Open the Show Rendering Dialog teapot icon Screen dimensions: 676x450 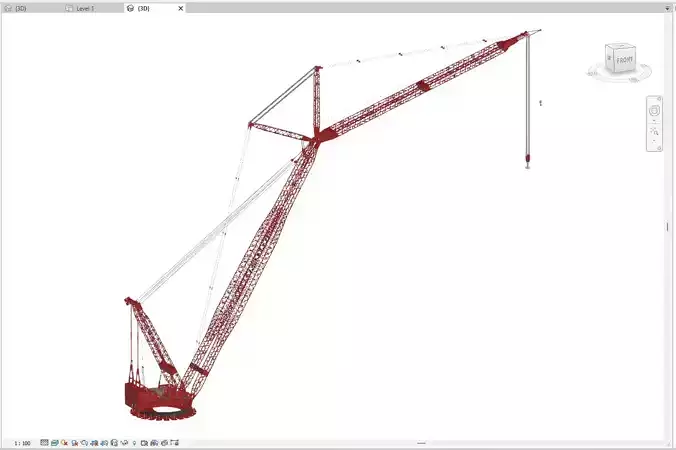coord(84,443)
